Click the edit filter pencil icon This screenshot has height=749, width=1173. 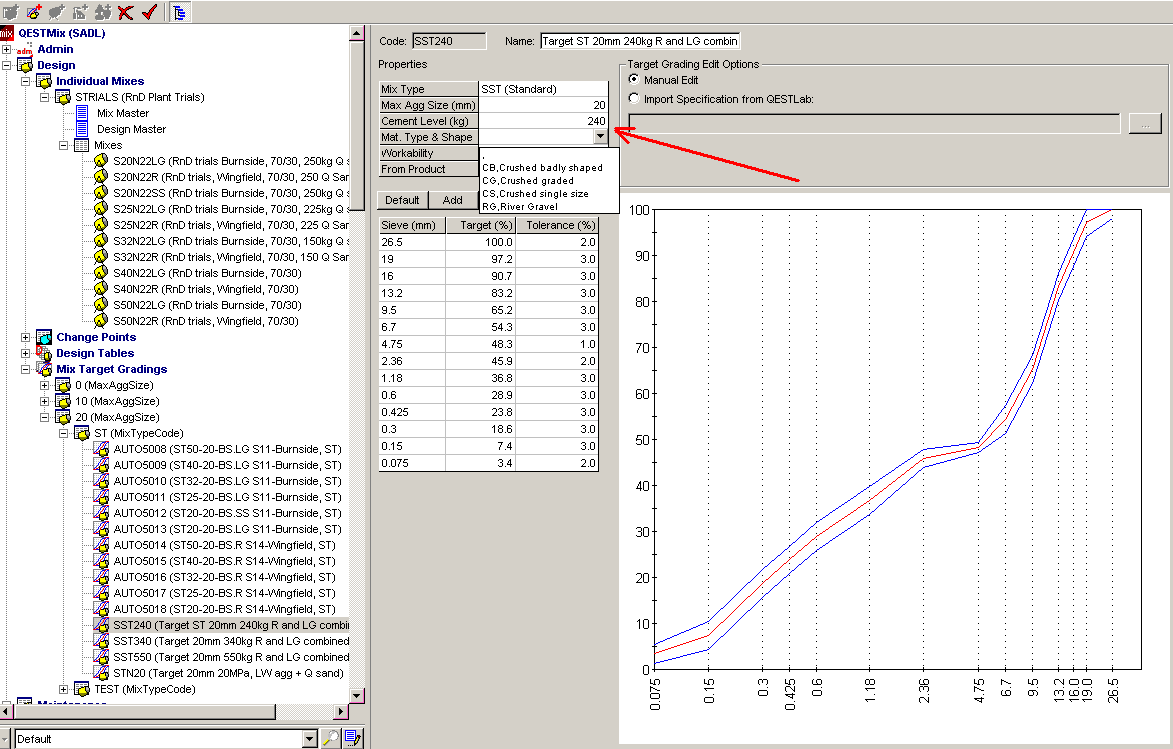(x=352, y=738)
